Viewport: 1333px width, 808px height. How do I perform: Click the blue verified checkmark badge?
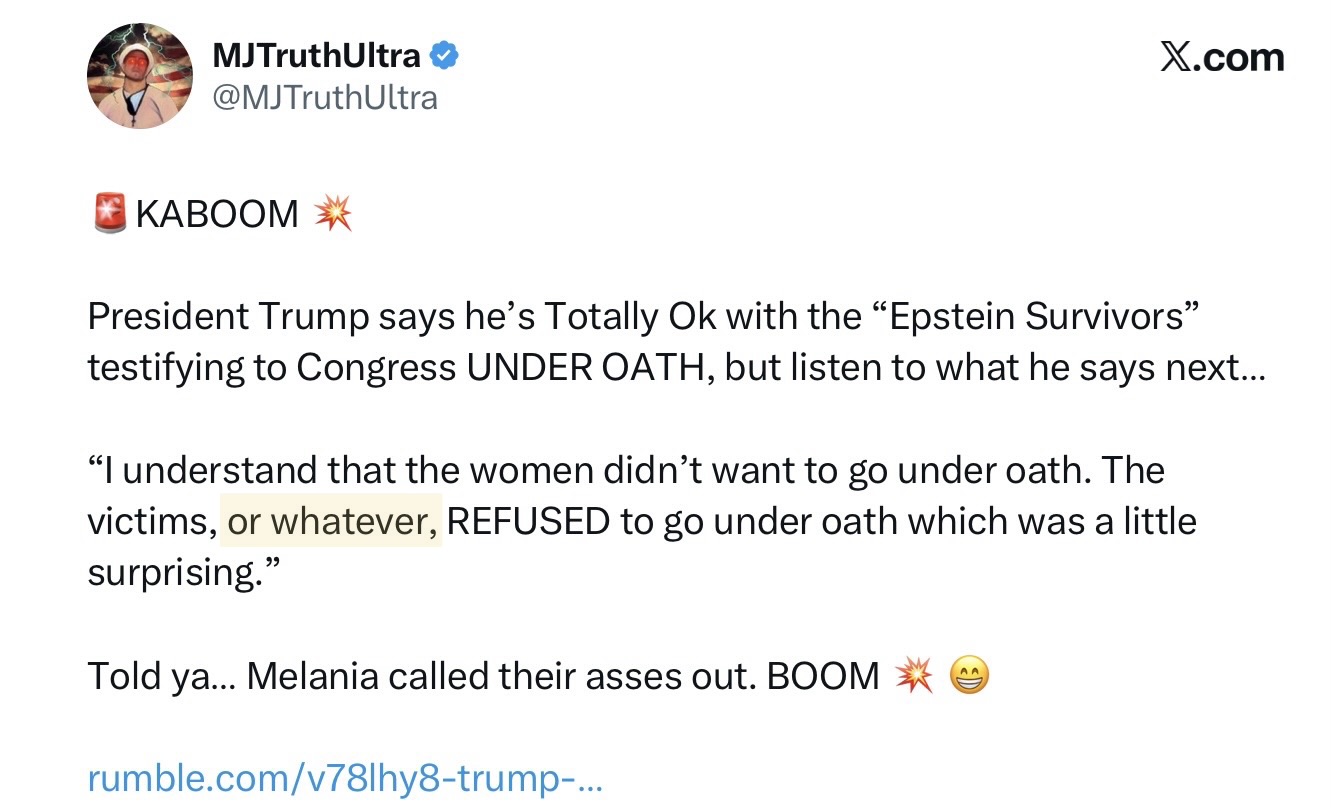pyautogui.click(x=444, y=57)
